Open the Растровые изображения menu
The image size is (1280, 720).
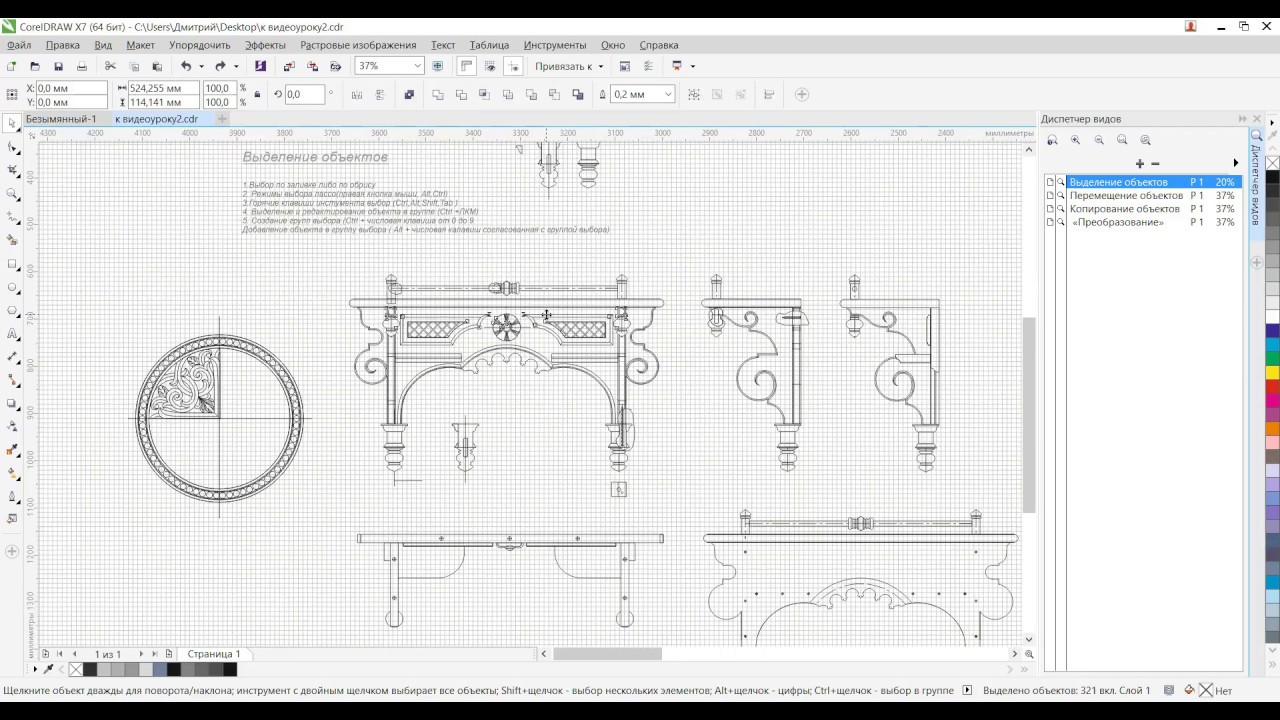(x=358, y=45)
